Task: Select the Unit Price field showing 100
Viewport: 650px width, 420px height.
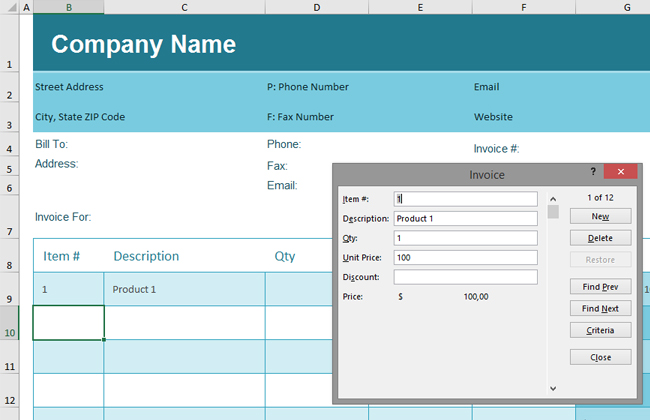Action: 465,257
